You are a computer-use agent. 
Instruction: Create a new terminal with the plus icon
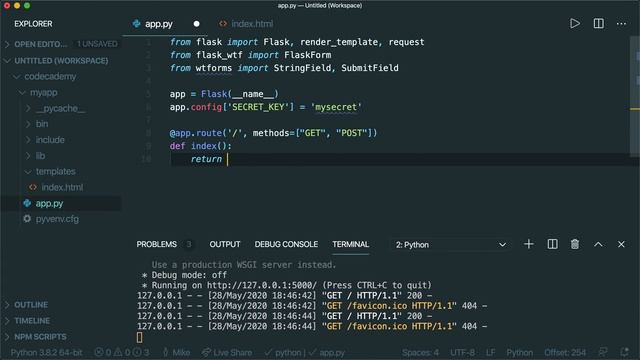click(529, 244)
